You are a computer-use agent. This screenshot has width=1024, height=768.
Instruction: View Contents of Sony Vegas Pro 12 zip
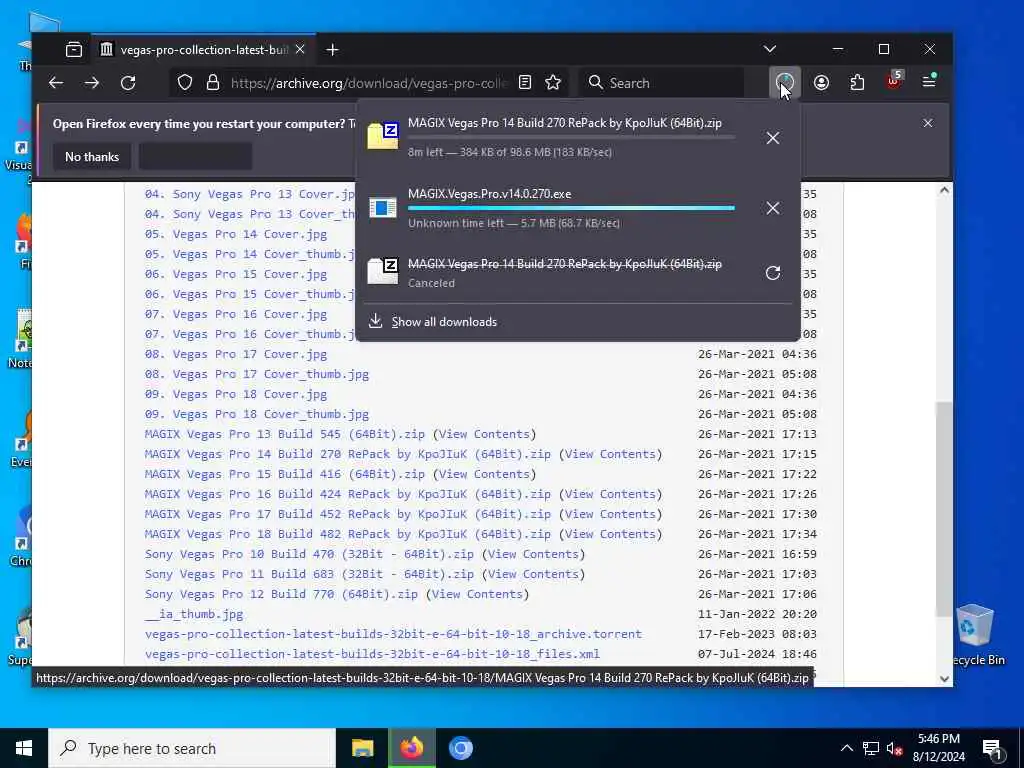click(x=477, y=594)
